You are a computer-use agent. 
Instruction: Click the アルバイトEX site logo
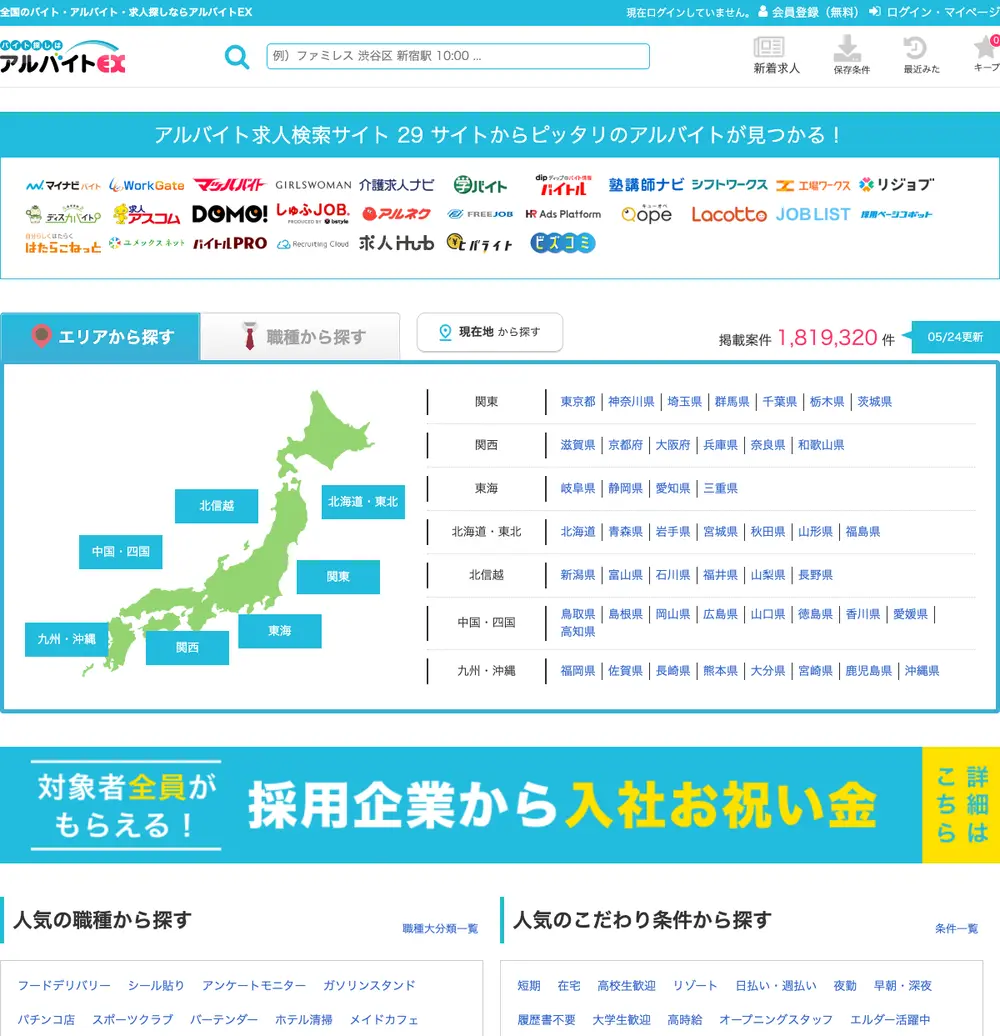click(63, 56)
